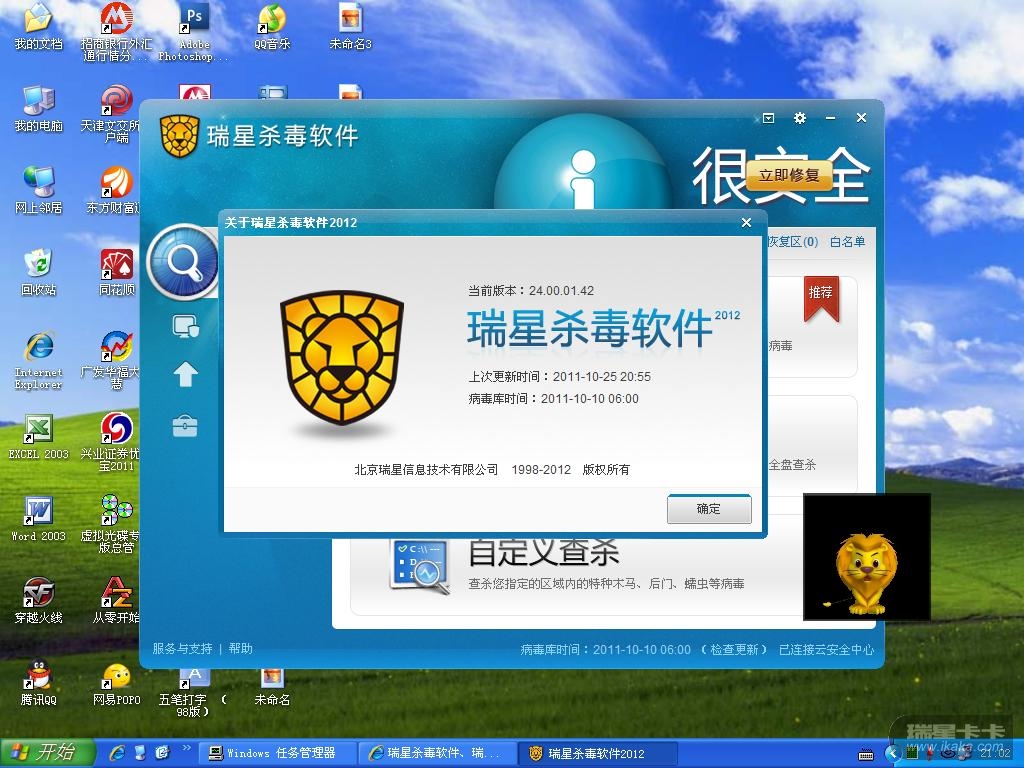Select the 穿越火线 desktop icon

[39, 601]
